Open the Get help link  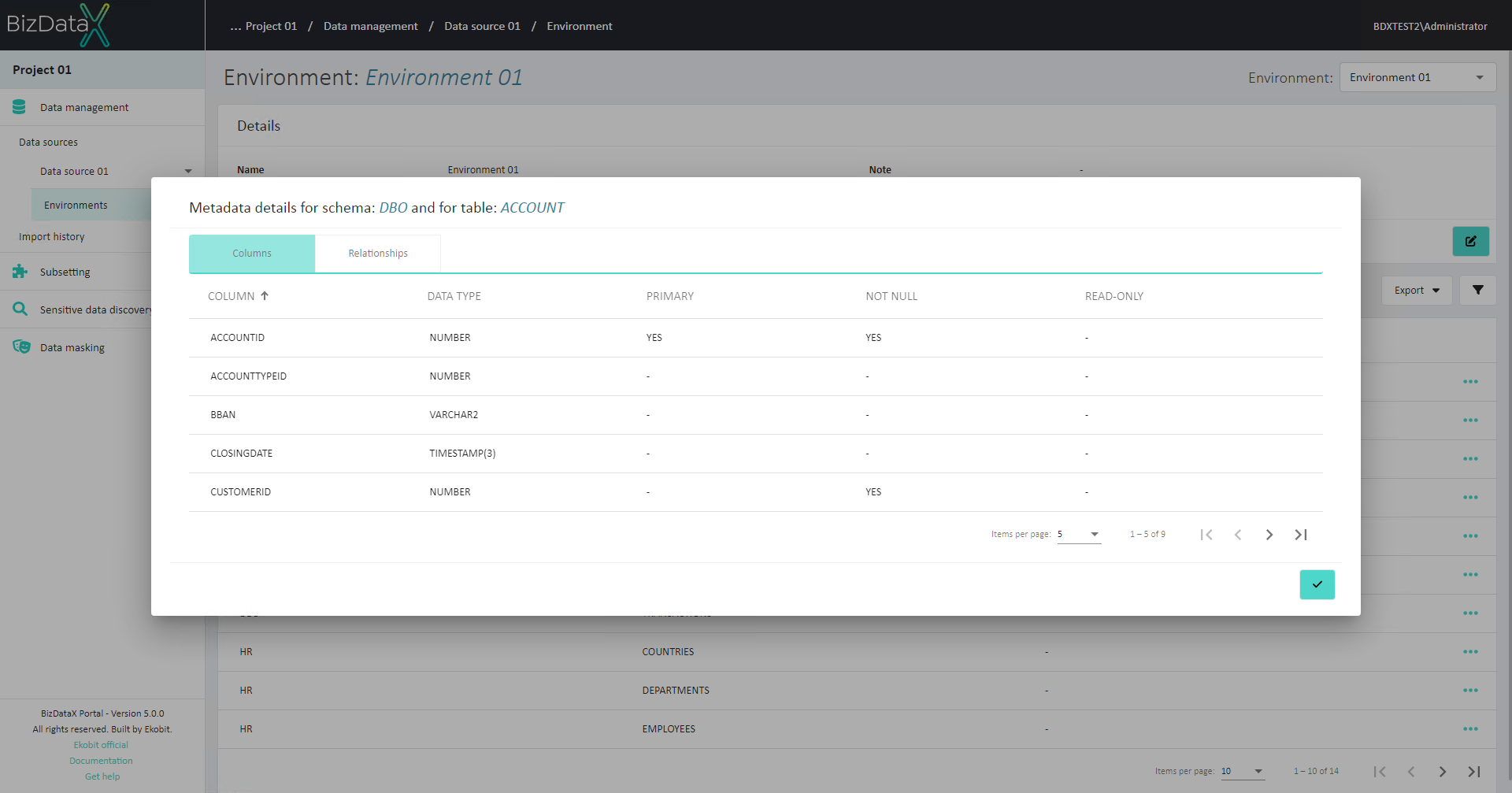[102, 776]
